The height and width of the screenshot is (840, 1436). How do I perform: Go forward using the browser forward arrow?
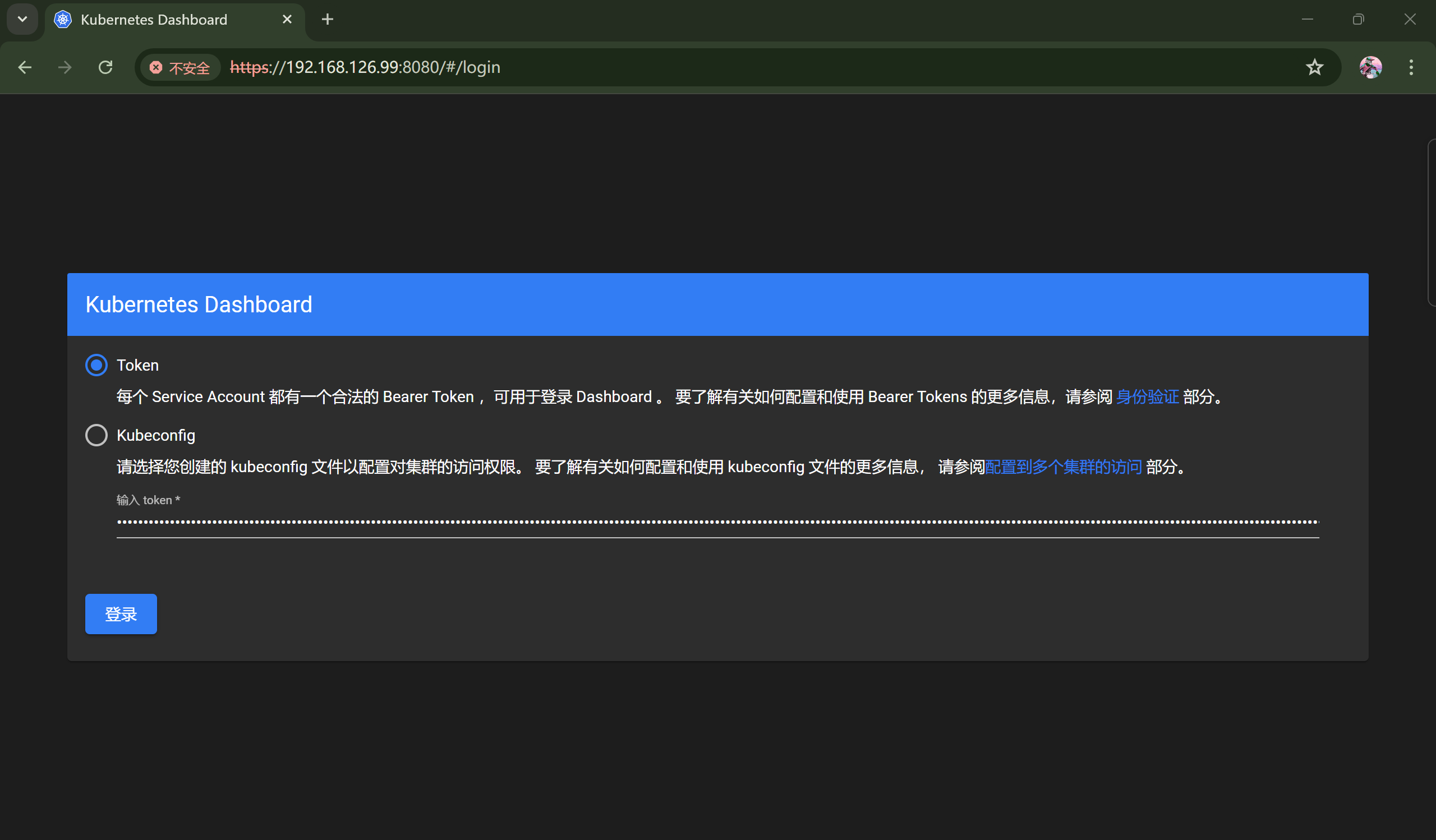click(x=65, y=67)
